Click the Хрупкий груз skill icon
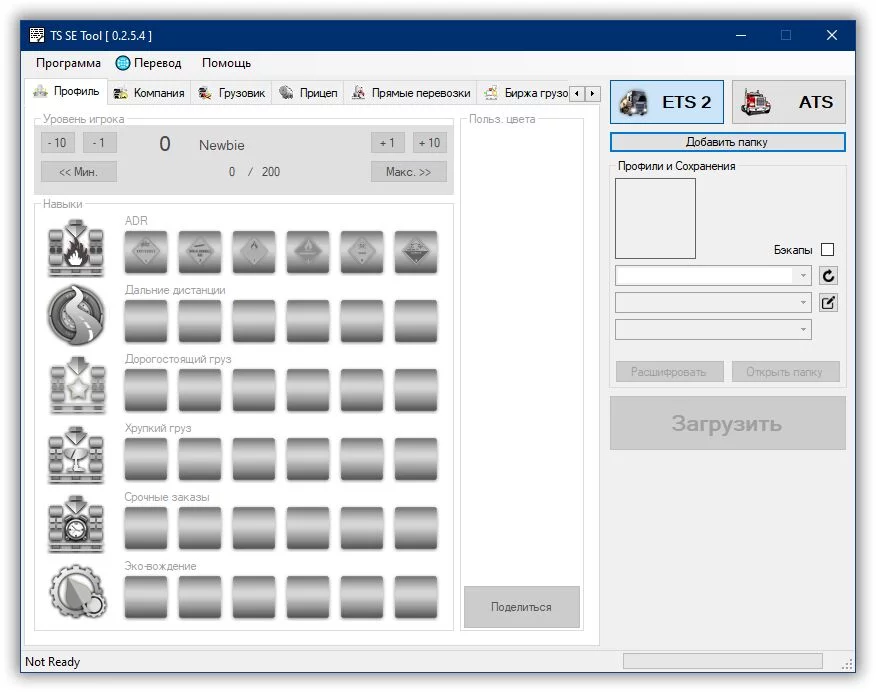Screen dimensions: 876x693 (x=77, y=455)
